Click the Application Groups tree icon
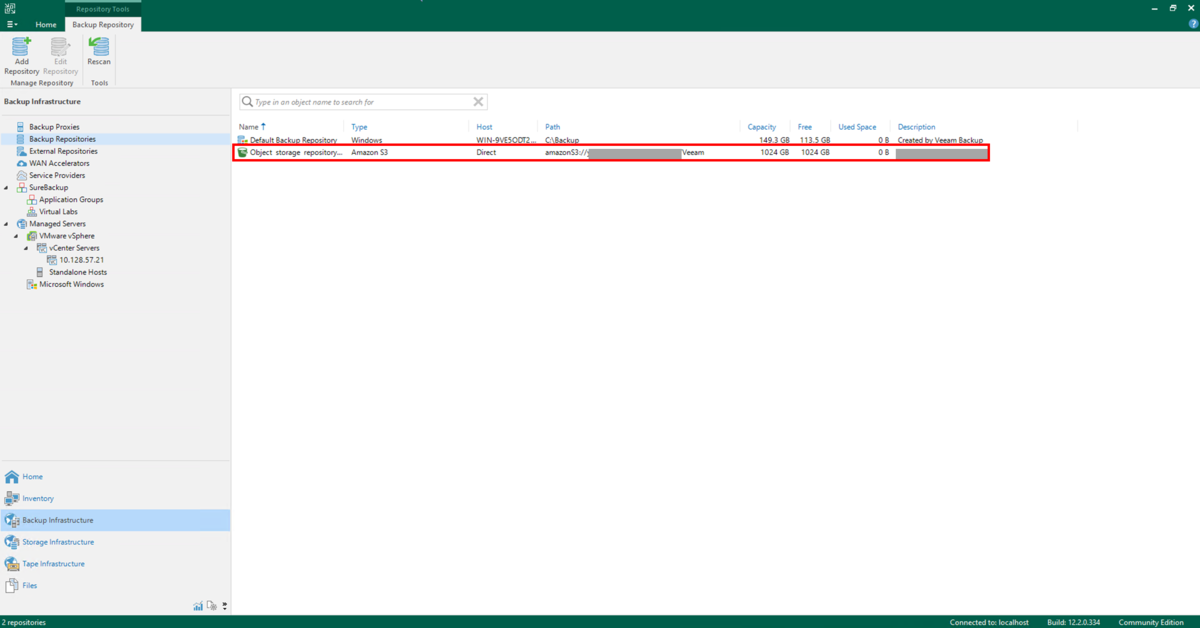The height and width of the screenshot is (628, 1200). [x=32, y=200]
